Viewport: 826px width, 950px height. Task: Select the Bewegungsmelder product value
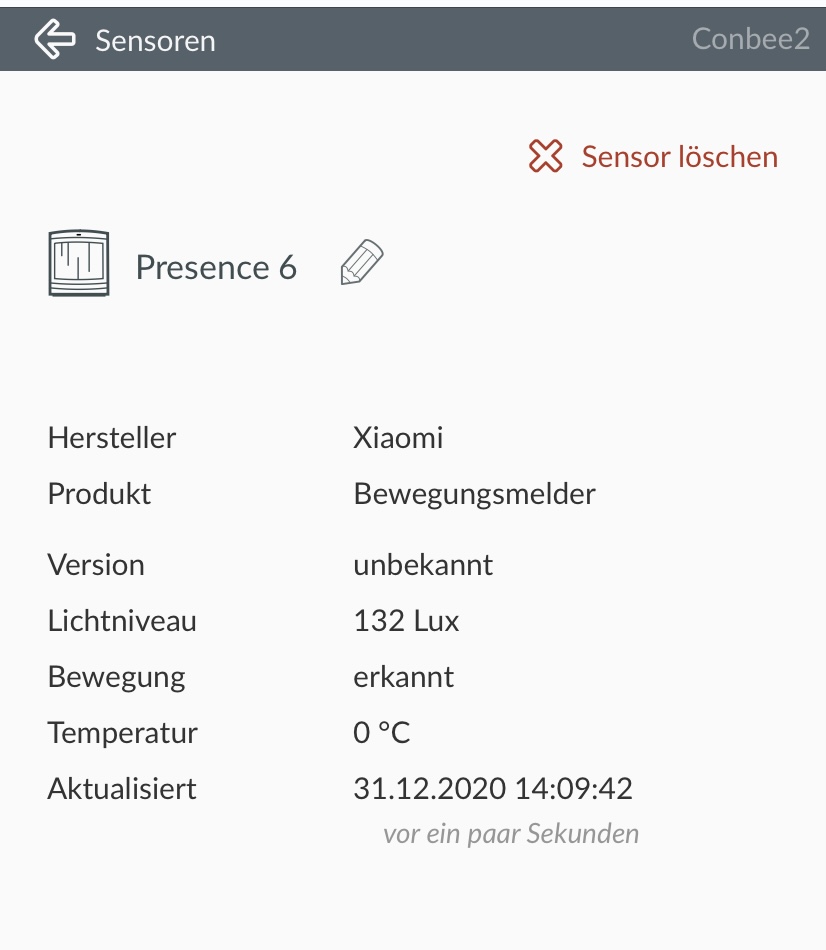(474, 493)
